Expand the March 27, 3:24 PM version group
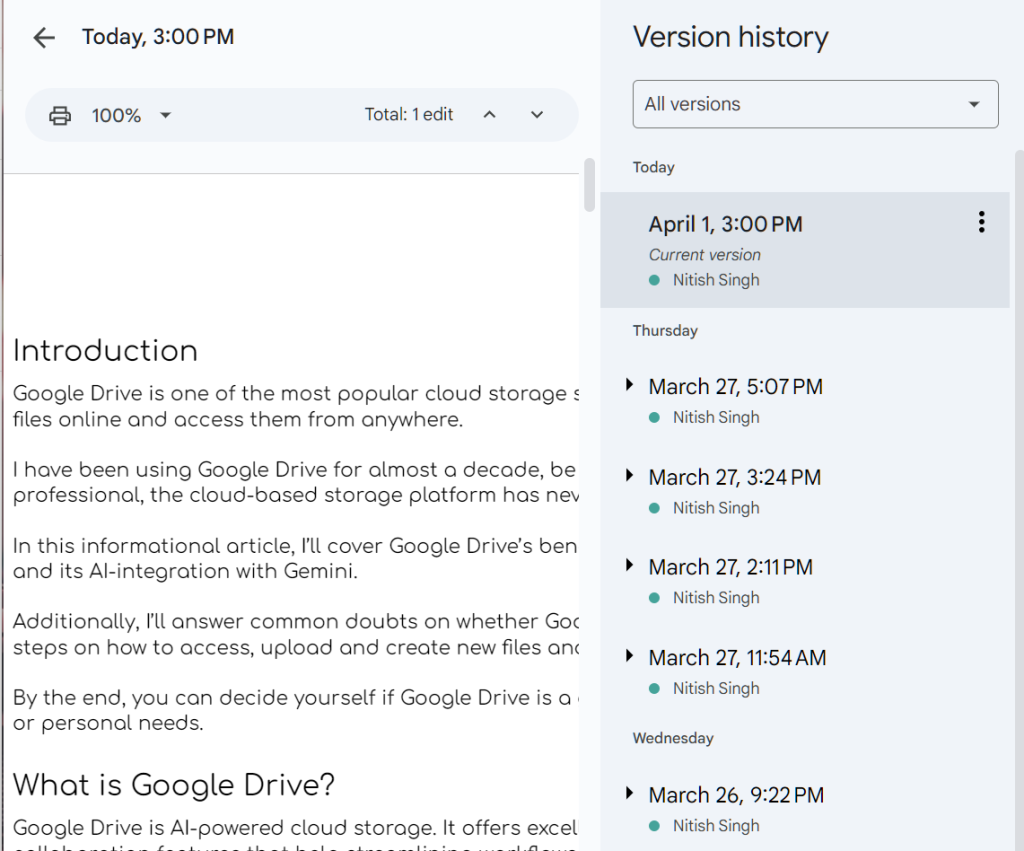 point(629,475)
